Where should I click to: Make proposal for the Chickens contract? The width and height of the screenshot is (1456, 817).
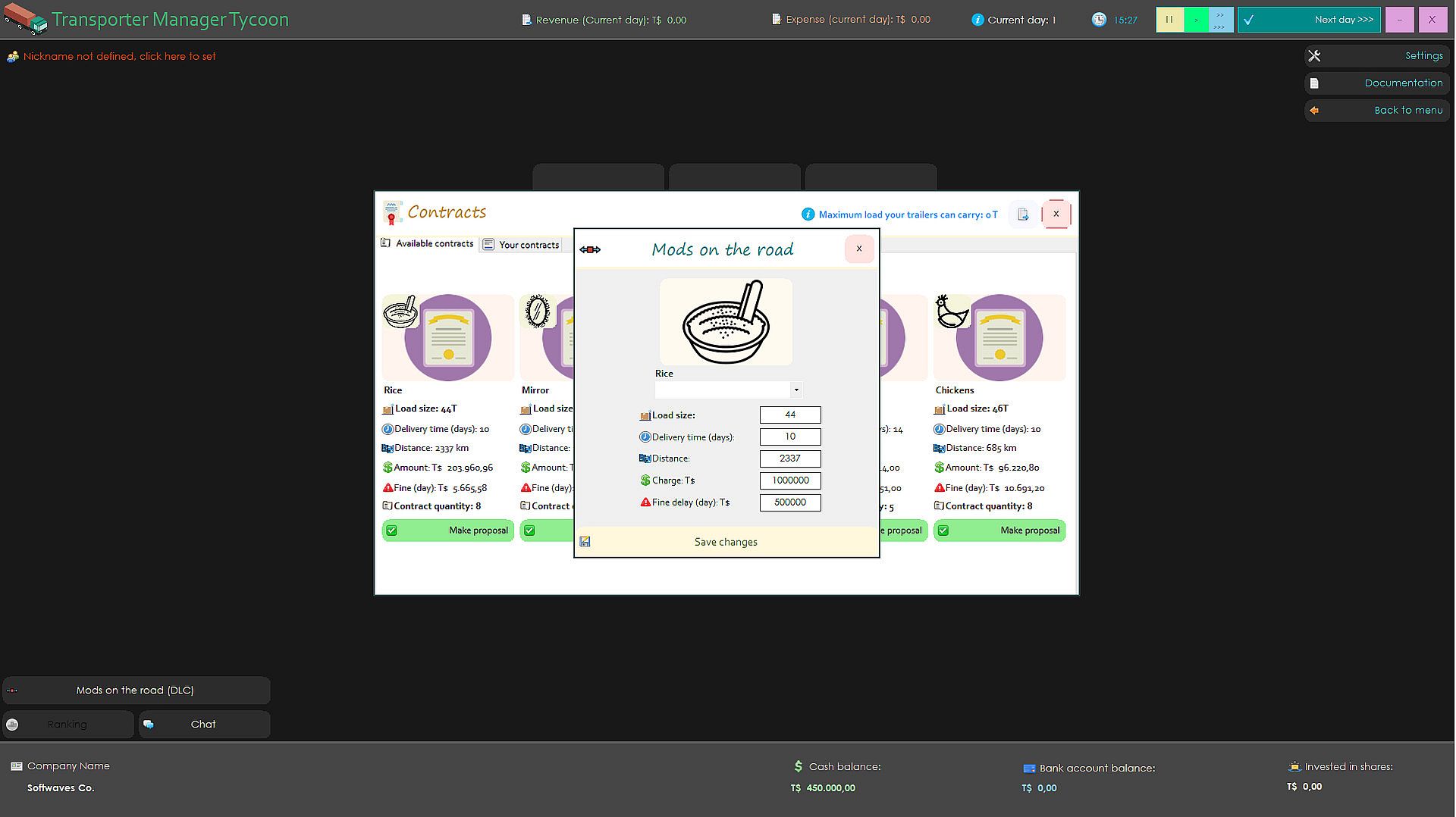point(999,531)
